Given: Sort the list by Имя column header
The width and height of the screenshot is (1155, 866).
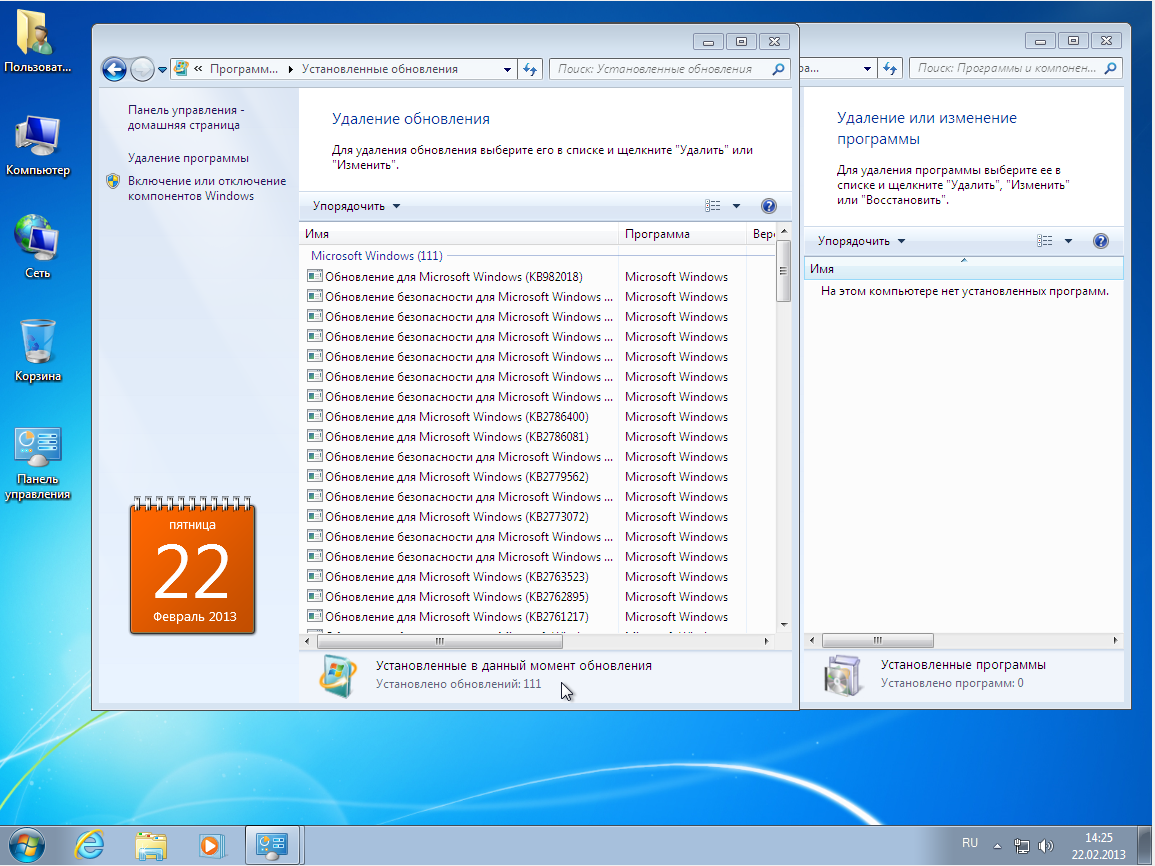Looking at the screenshot, I should point(458,234).
